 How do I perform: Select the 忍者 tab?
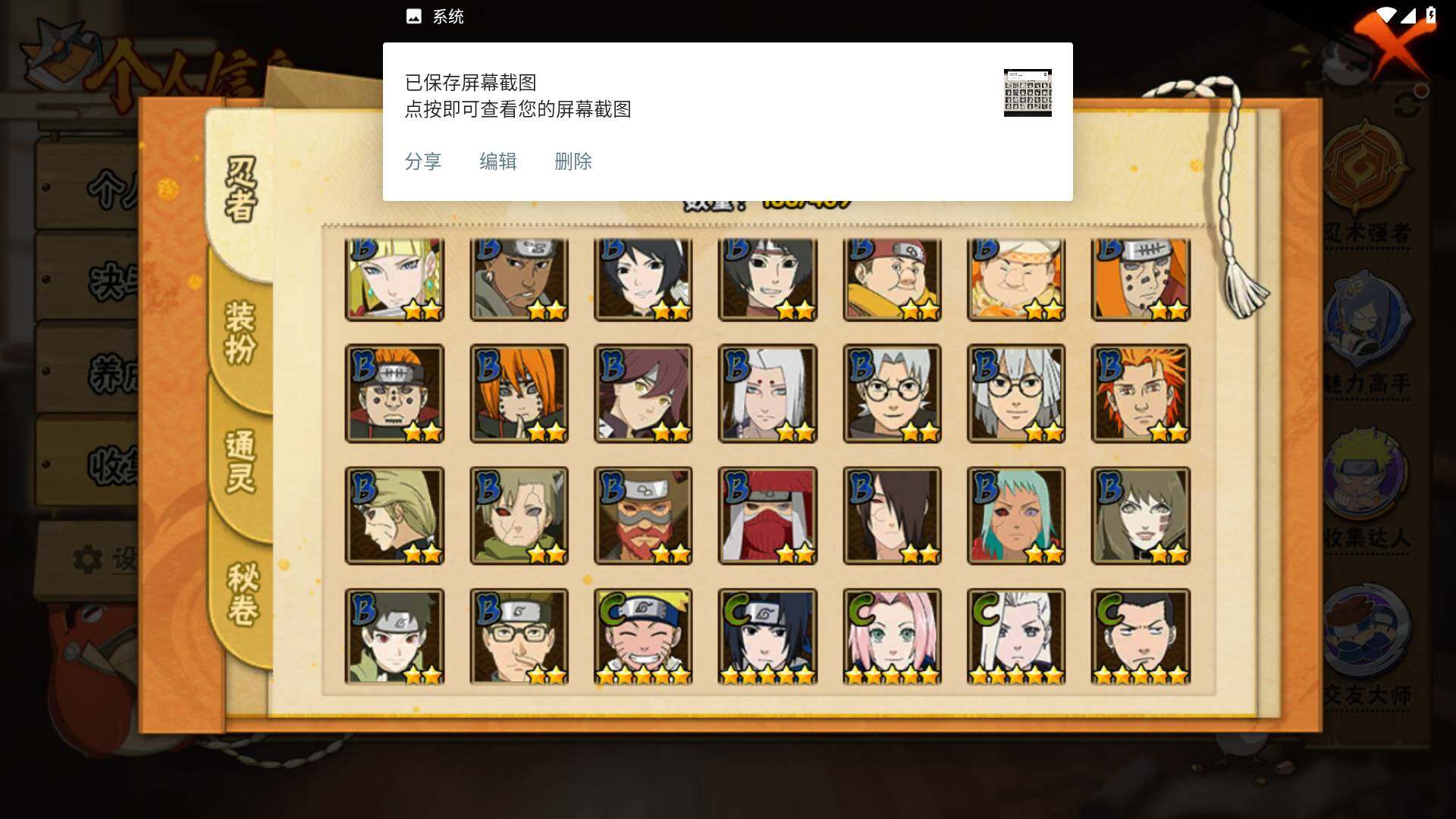pos(241,190)
